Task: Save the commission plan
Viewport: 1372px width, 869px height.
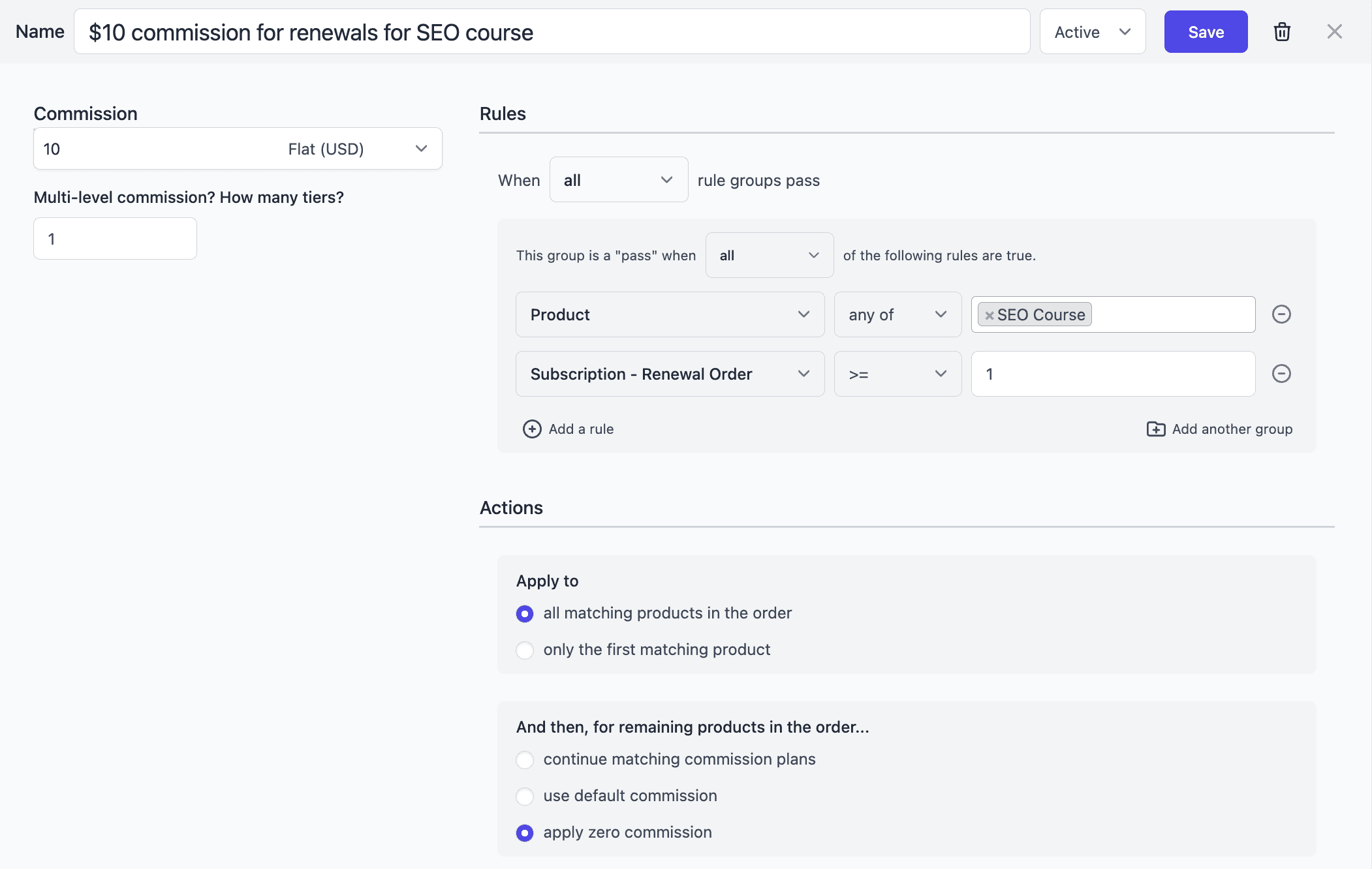Action: coord(1206,32)
